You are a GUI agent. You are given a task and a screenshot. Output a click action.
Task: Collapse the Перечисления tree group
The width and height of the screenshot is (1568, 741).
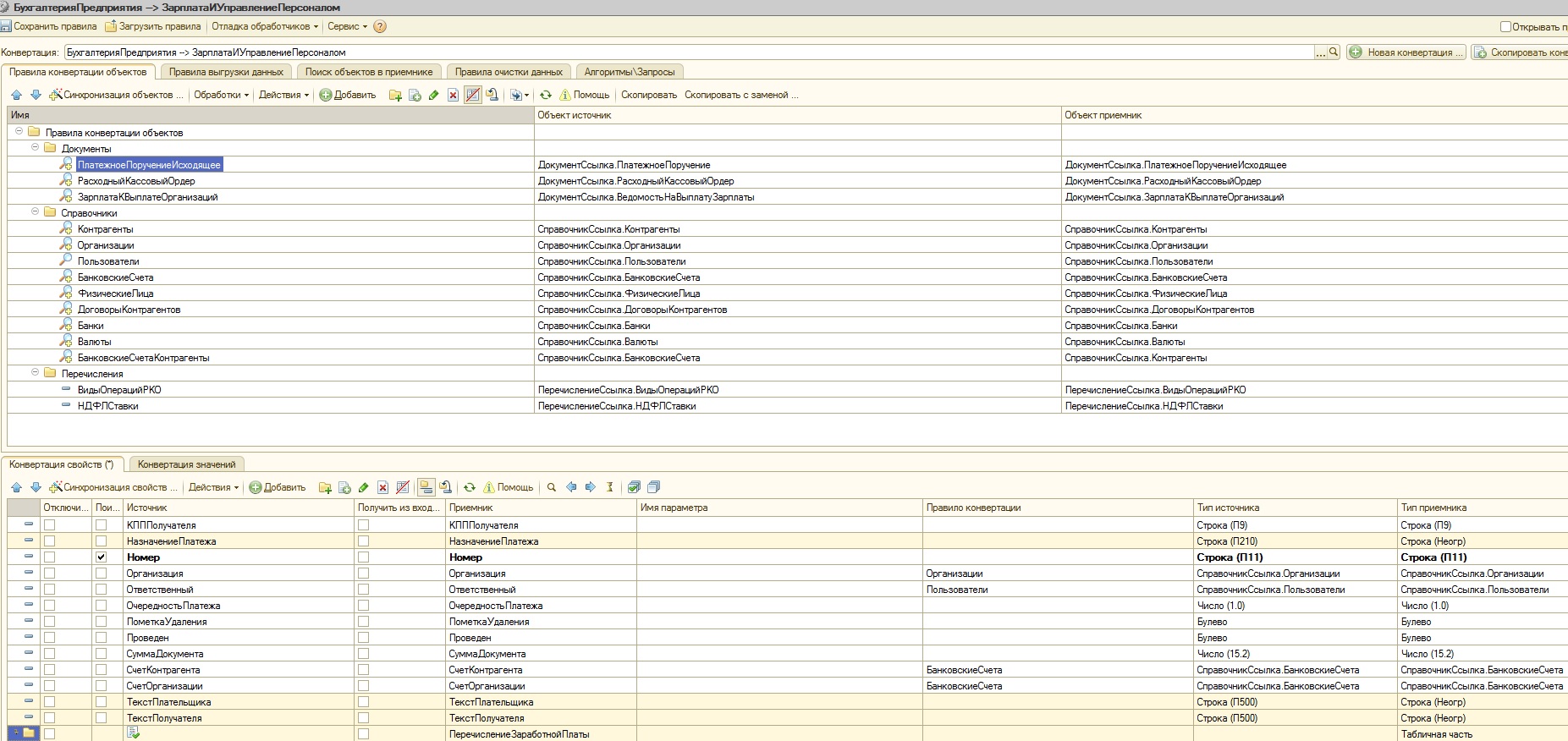pos(35,372)
